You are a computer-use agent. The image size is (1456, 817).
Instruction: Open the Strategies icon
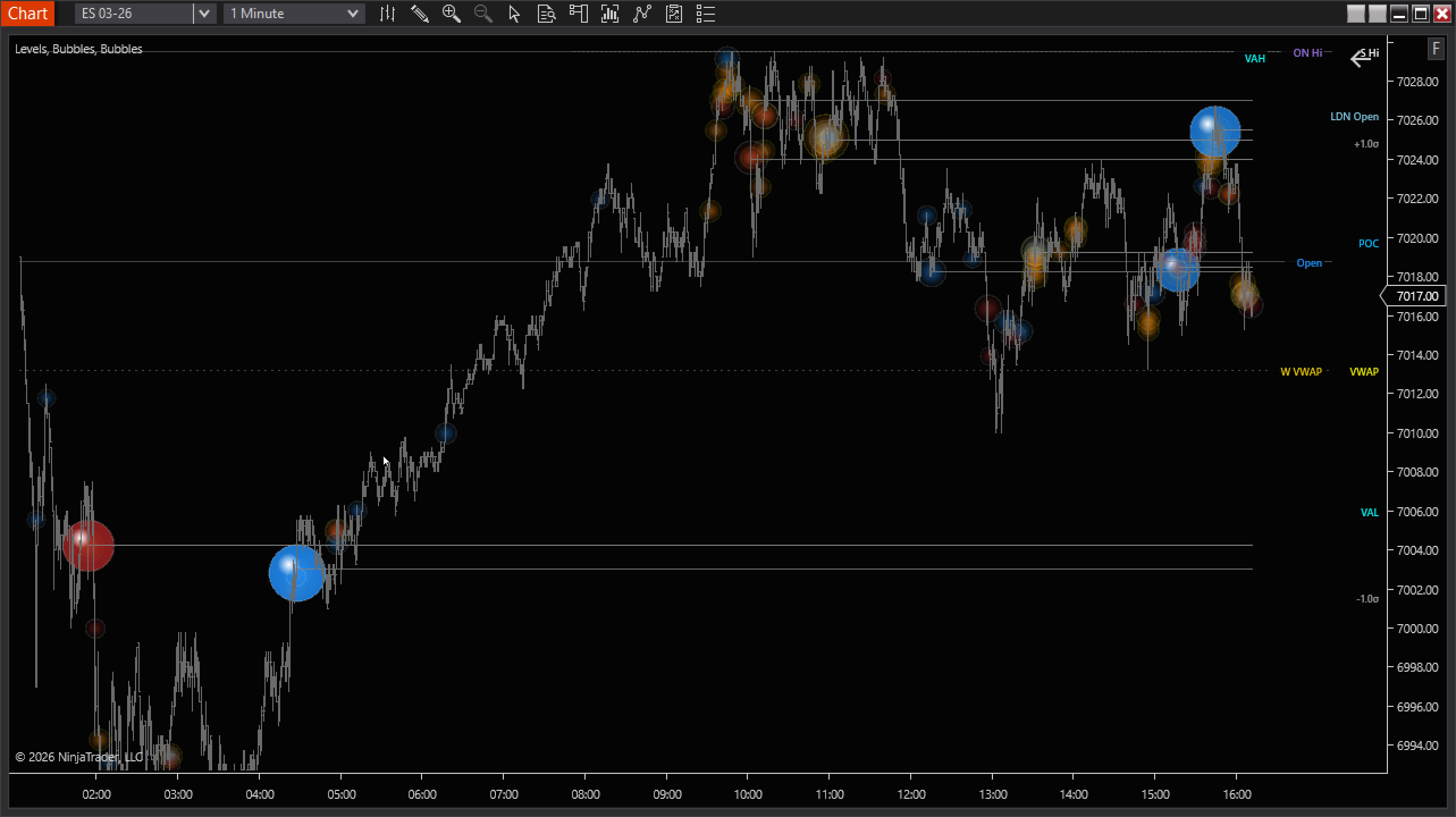click(674, 14)
